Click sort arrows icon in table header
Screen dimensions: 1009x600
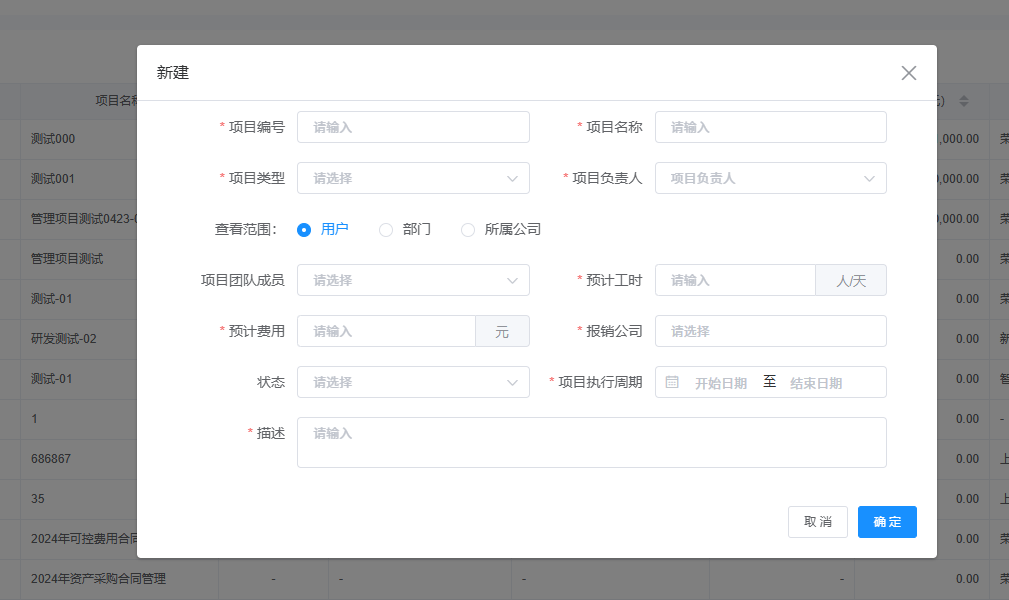tap(964, 101)
